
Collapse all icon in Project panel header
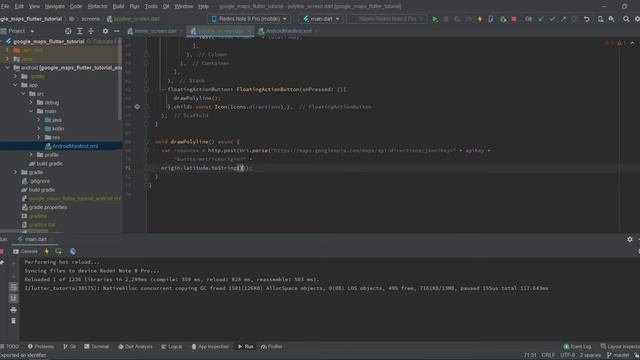click(x=91, y=31)
